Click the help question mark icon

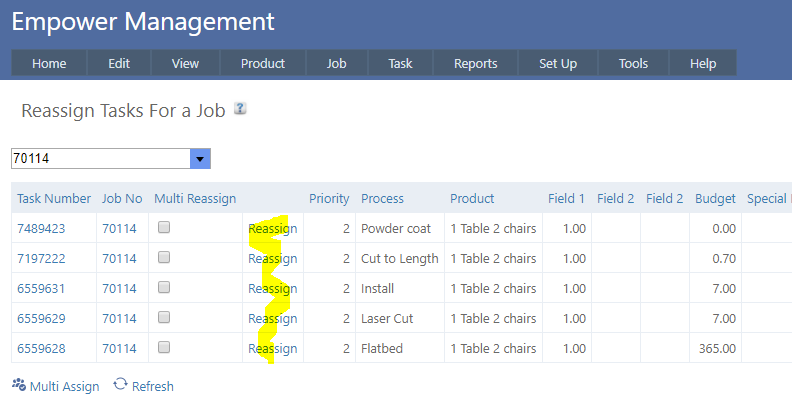click(x=240, y=109)
